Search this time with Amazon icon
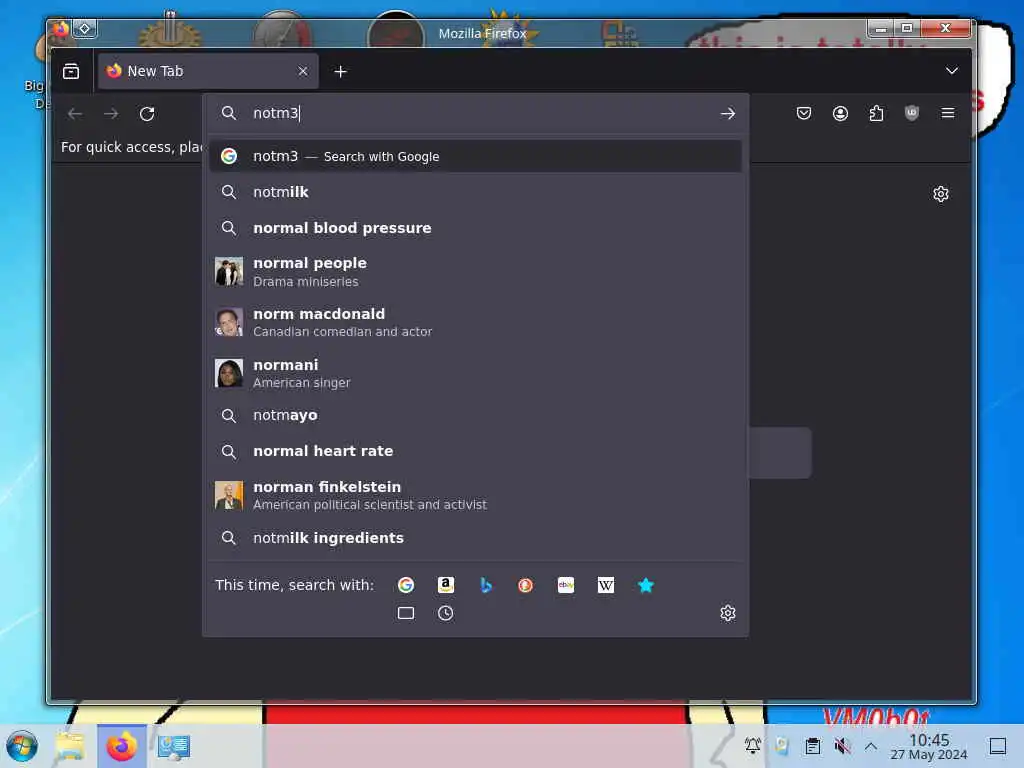 point(445,585)
